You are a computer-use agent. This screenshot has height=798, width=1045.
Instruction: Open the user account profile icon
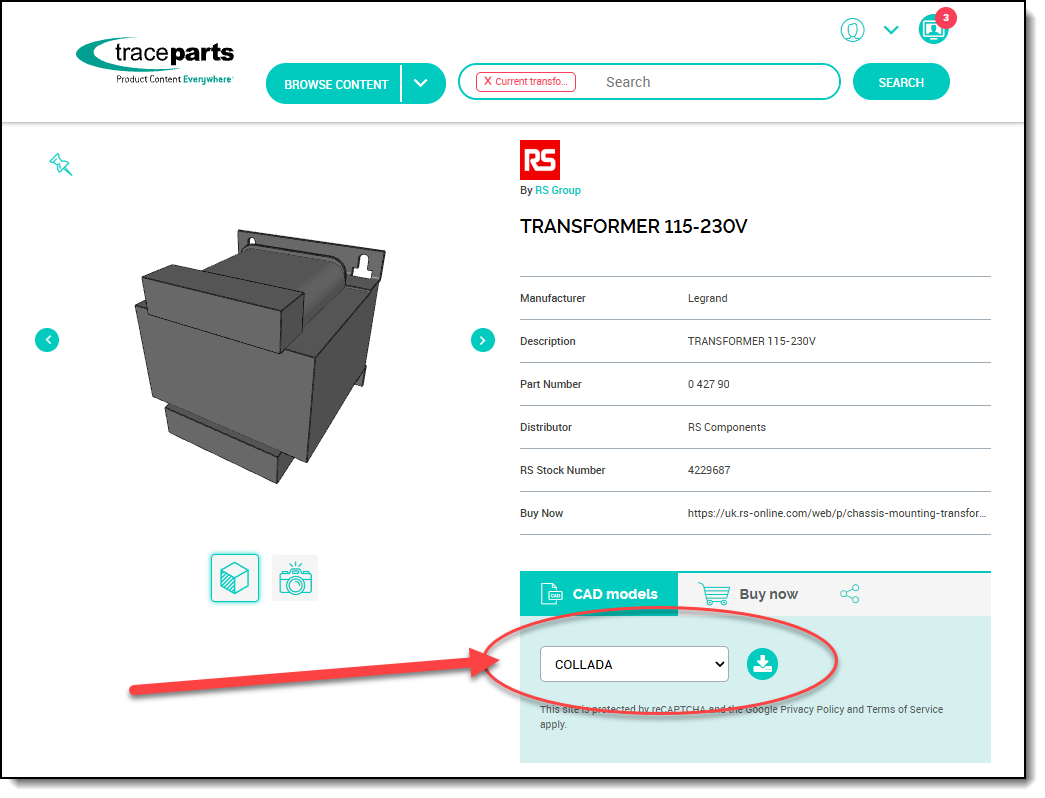pos(852,30)
